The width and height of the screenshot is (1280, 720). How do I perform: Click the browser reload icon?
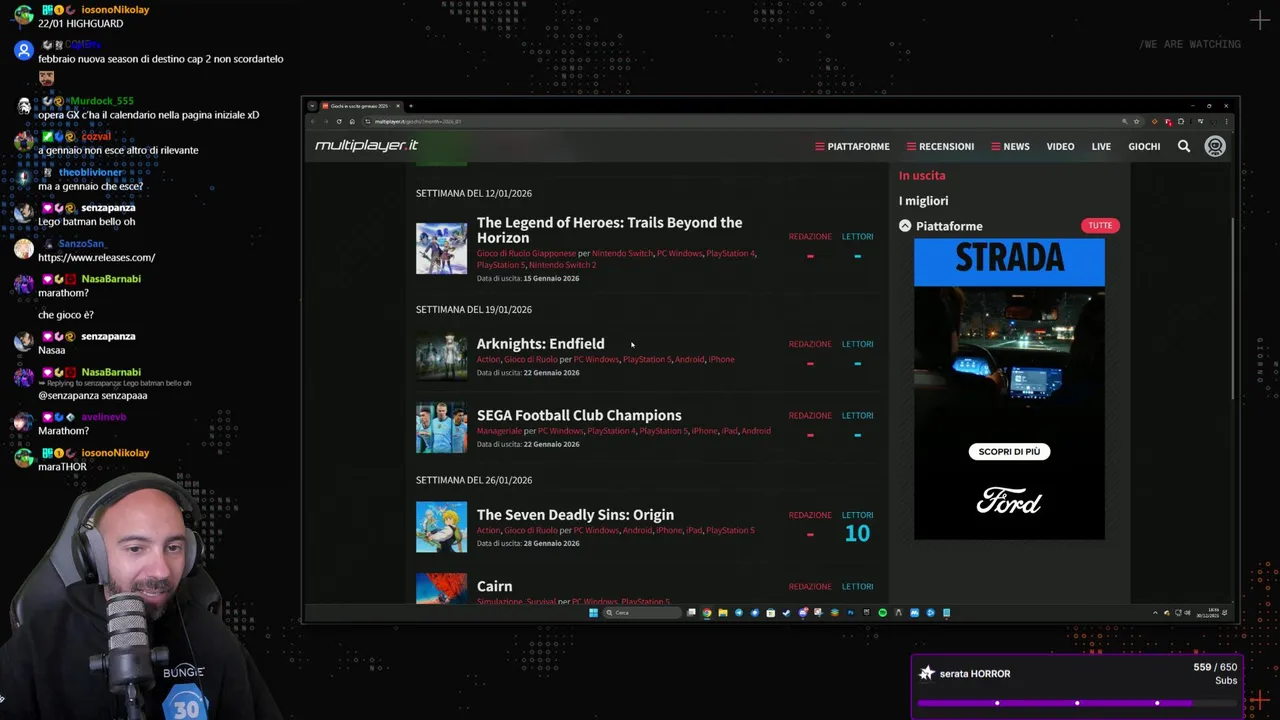tap(339, 121)
